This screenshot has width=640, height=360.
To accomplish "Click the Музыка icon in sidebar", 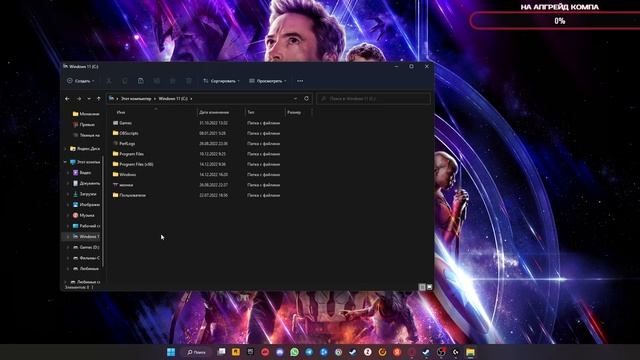I will pos(76,215).
